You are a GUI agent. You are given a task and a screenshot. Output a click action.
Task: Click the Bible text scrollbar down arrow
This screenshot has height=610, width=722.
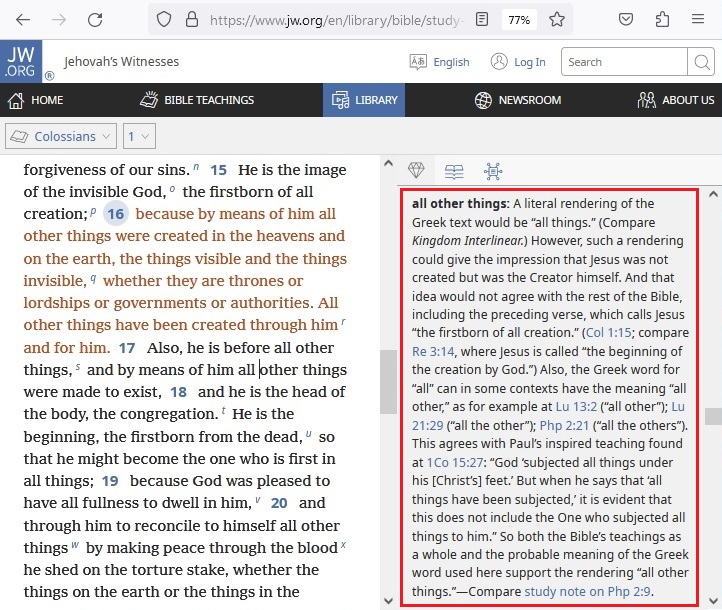388,601
